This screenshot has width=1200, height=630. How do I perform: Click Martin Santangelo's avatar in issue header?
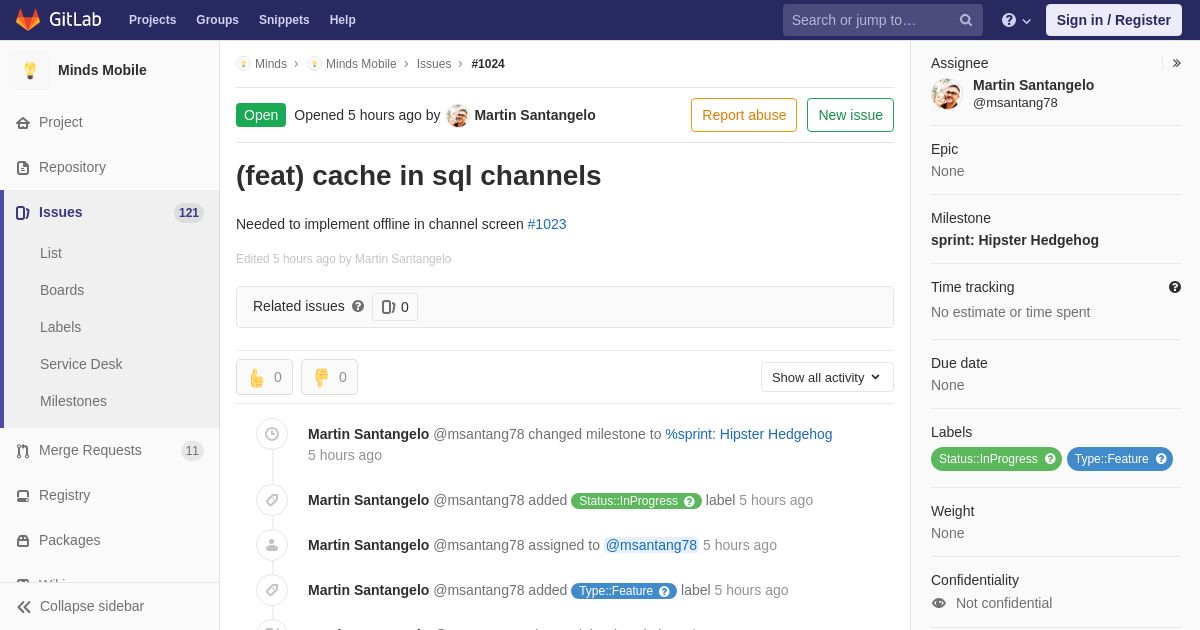(458, 115)
